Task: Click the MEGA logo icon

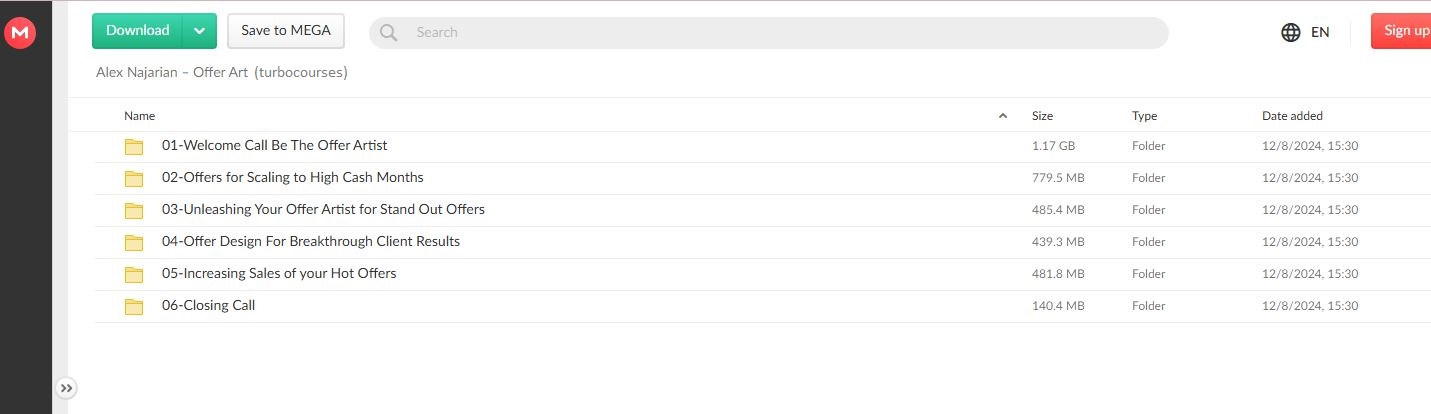Action: (x=20, y=33)
